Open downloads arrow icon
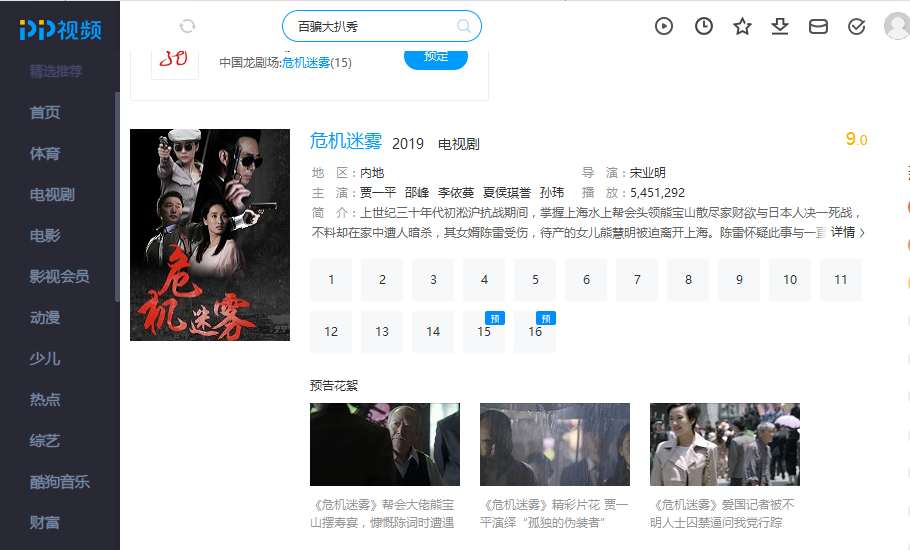 coord(780,26)
